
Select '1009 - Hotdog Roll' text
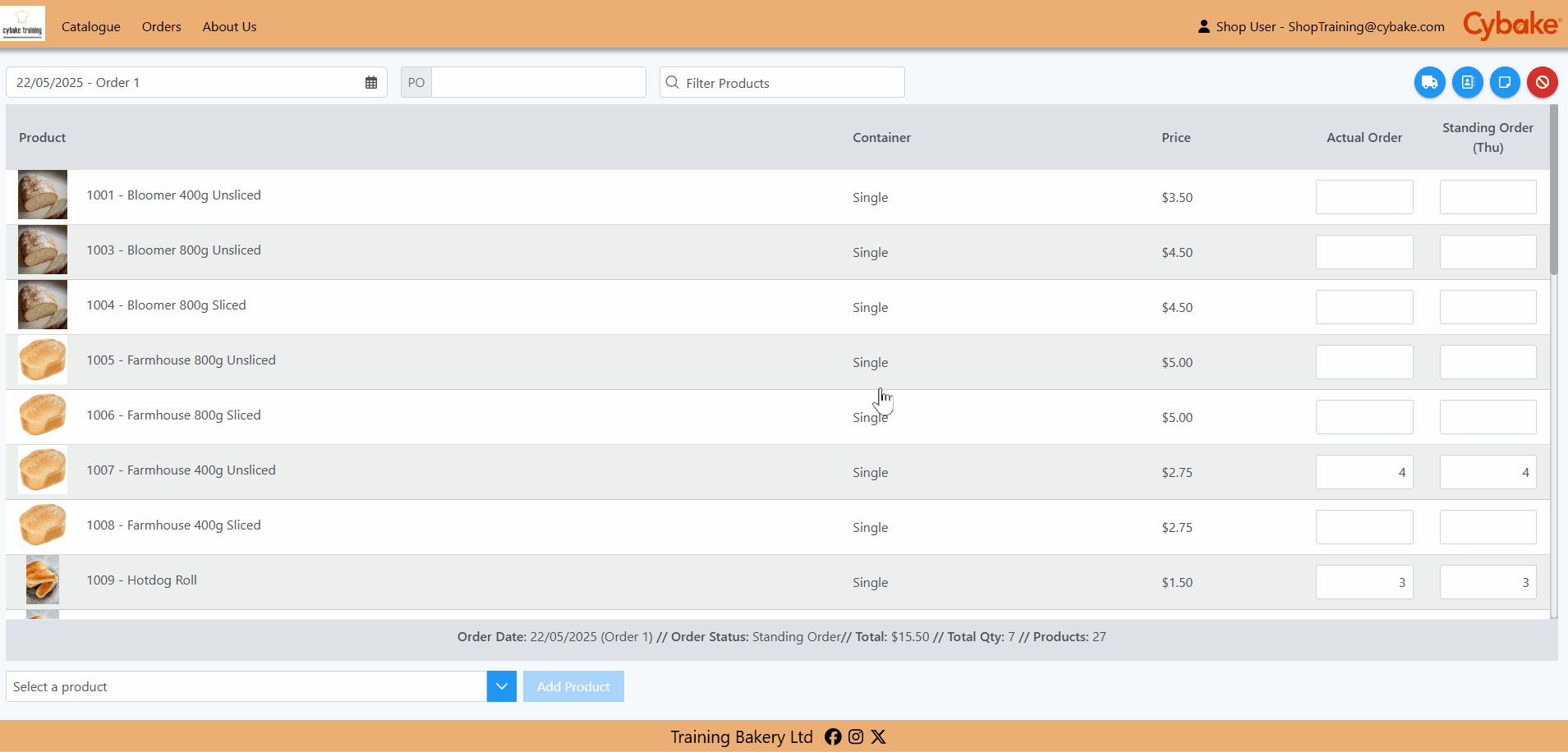(142, 580)
